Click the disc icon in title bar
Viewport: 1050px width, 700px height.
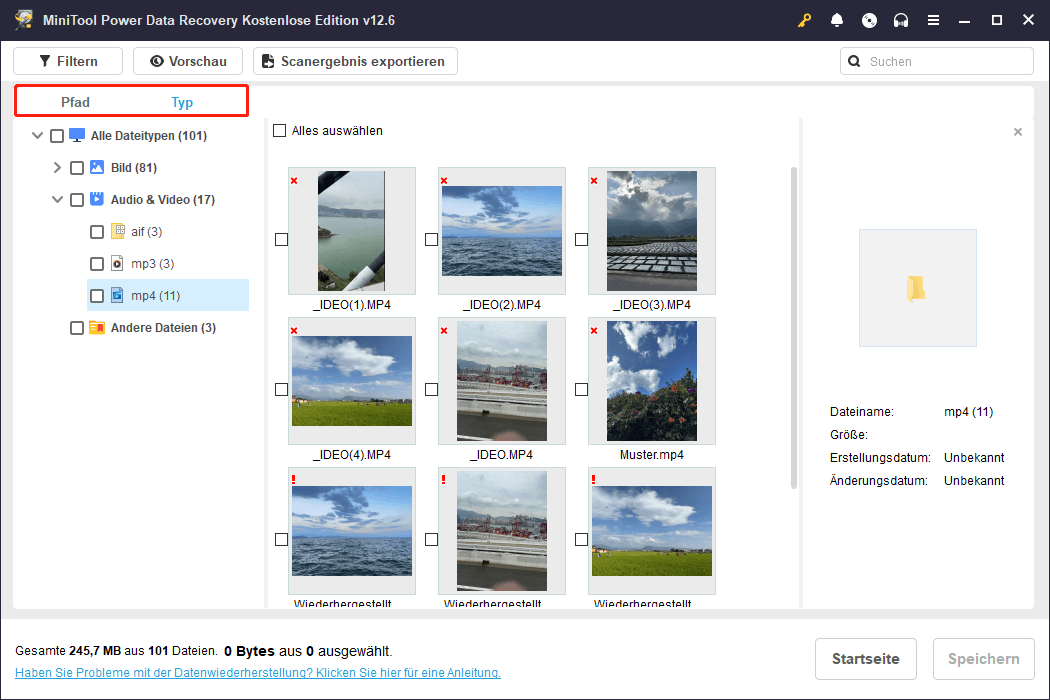click(869, 20)
